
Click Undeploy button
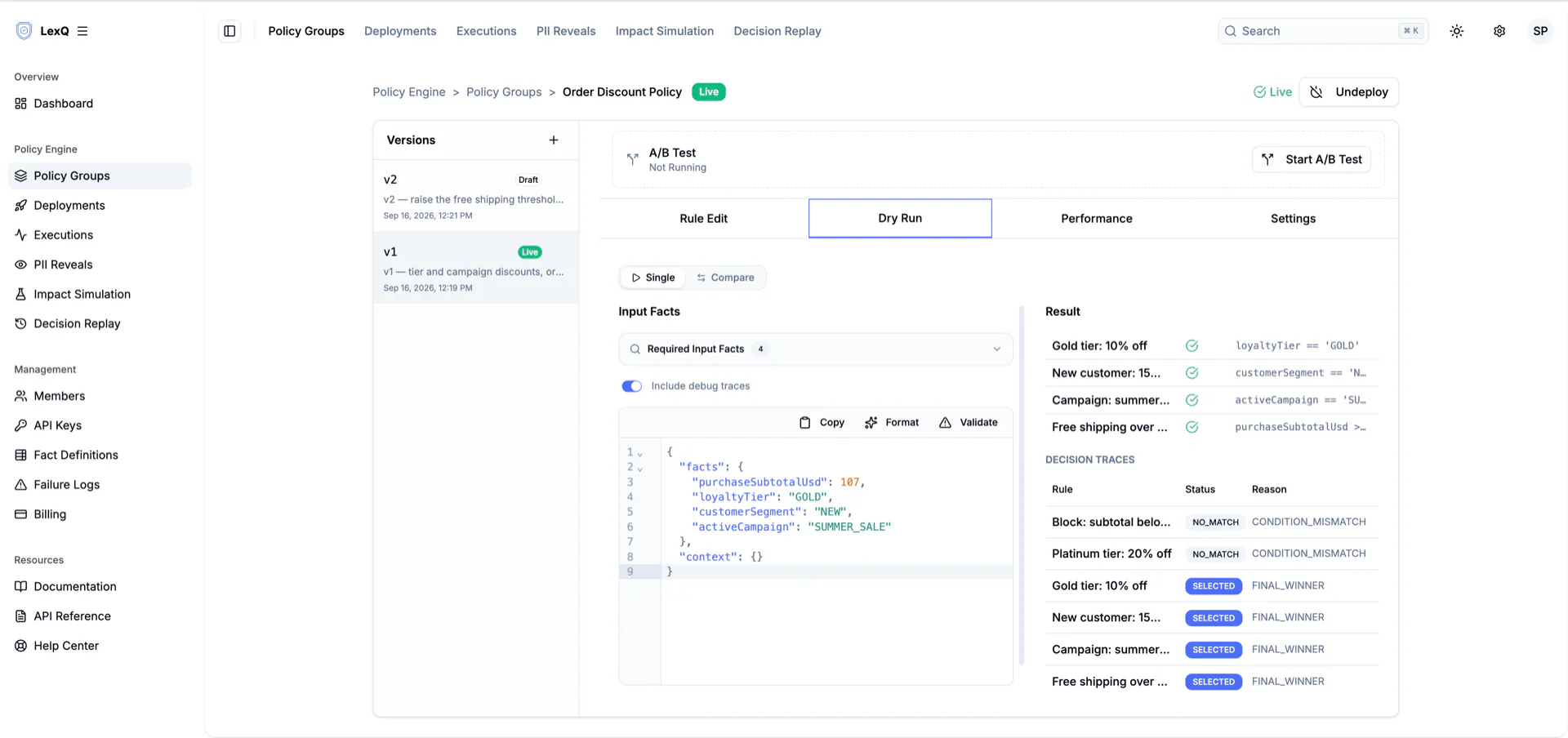pyautogui.click(x=1349, y=92)
